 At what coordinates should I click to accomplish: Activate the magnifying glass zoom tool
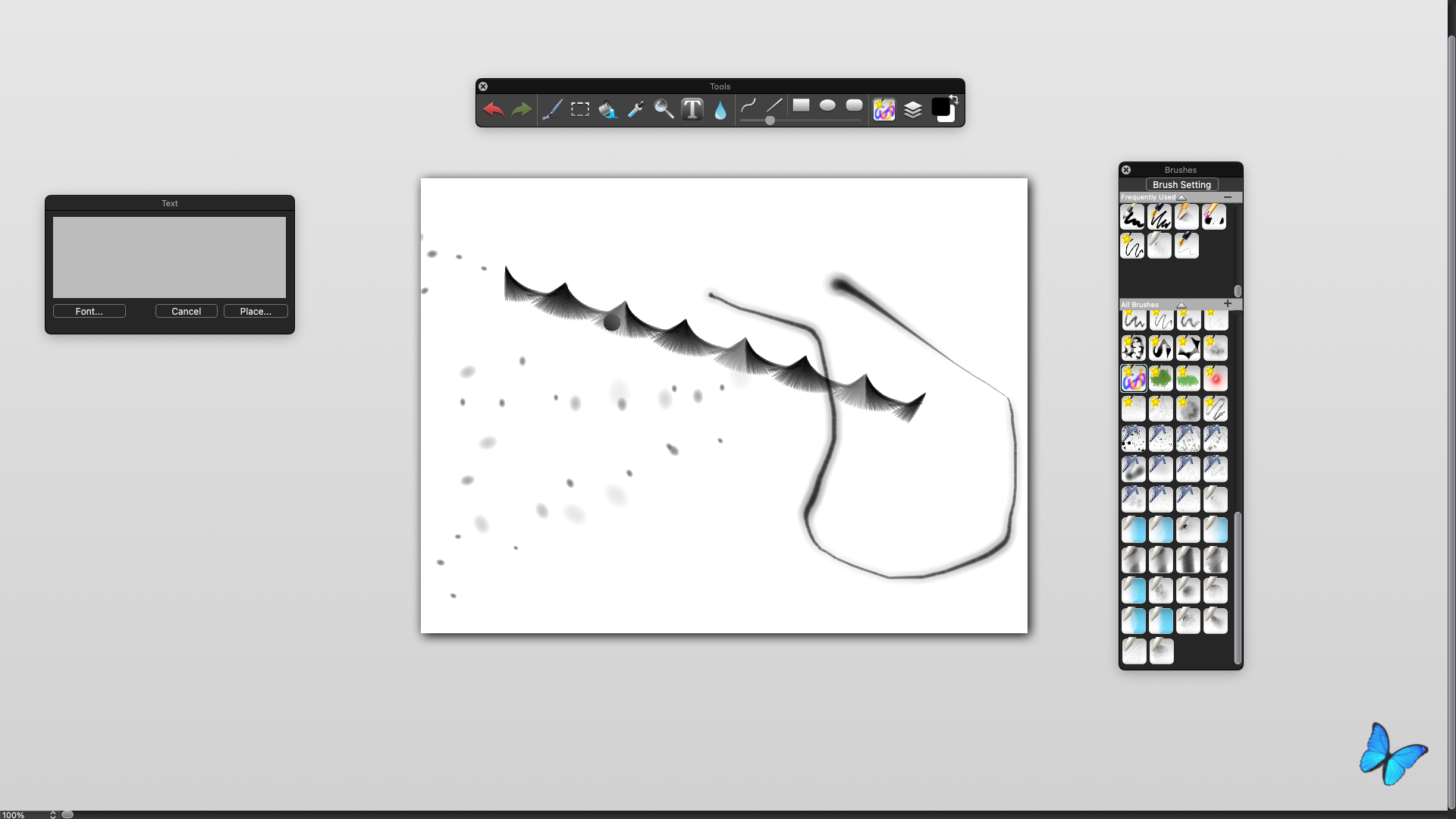click(x=664, y=110)
